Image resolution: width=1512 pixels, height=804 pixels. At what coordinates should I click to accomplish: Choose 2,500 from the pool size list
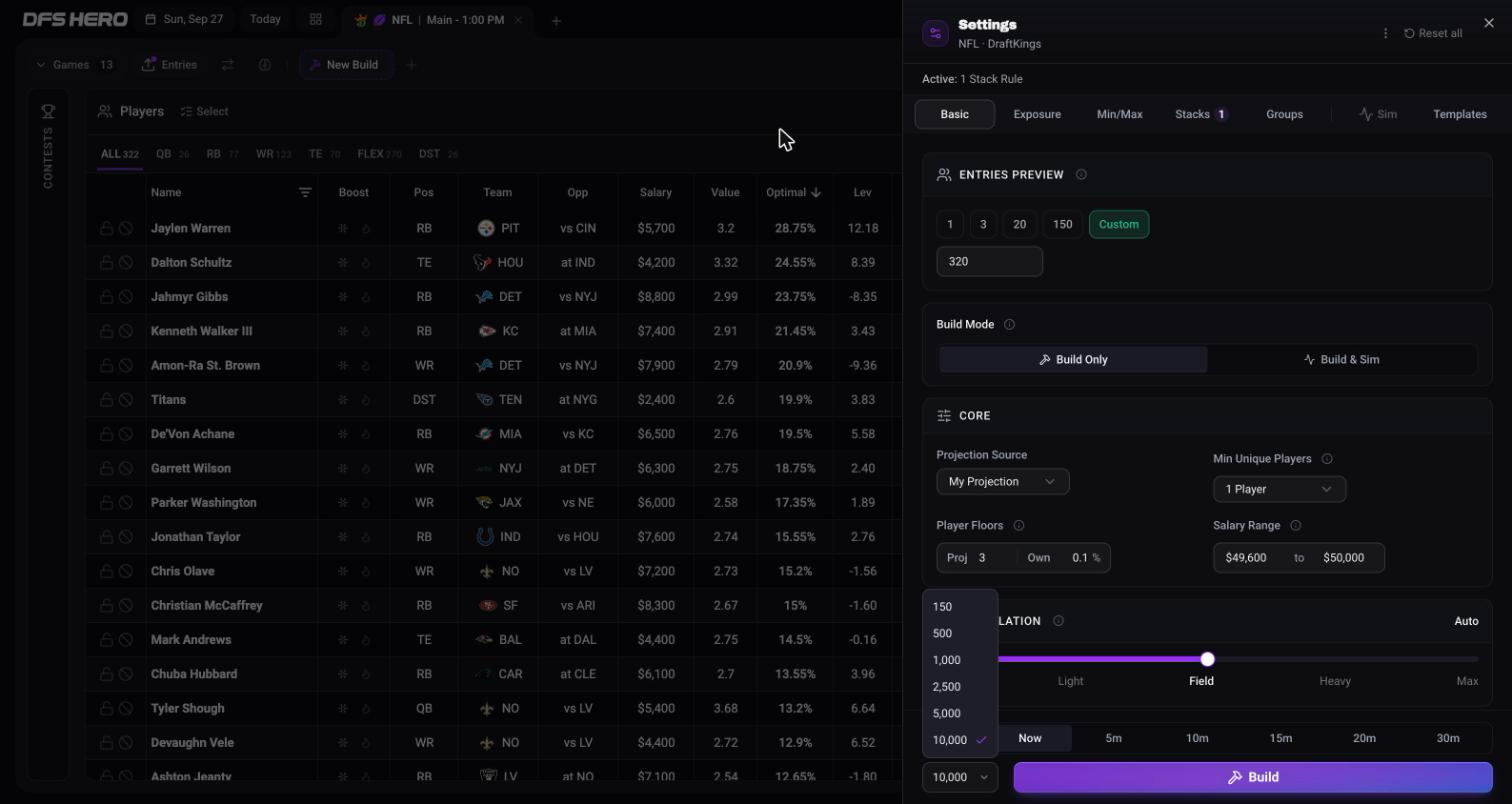pyautogui.click(x=960, y=687)
